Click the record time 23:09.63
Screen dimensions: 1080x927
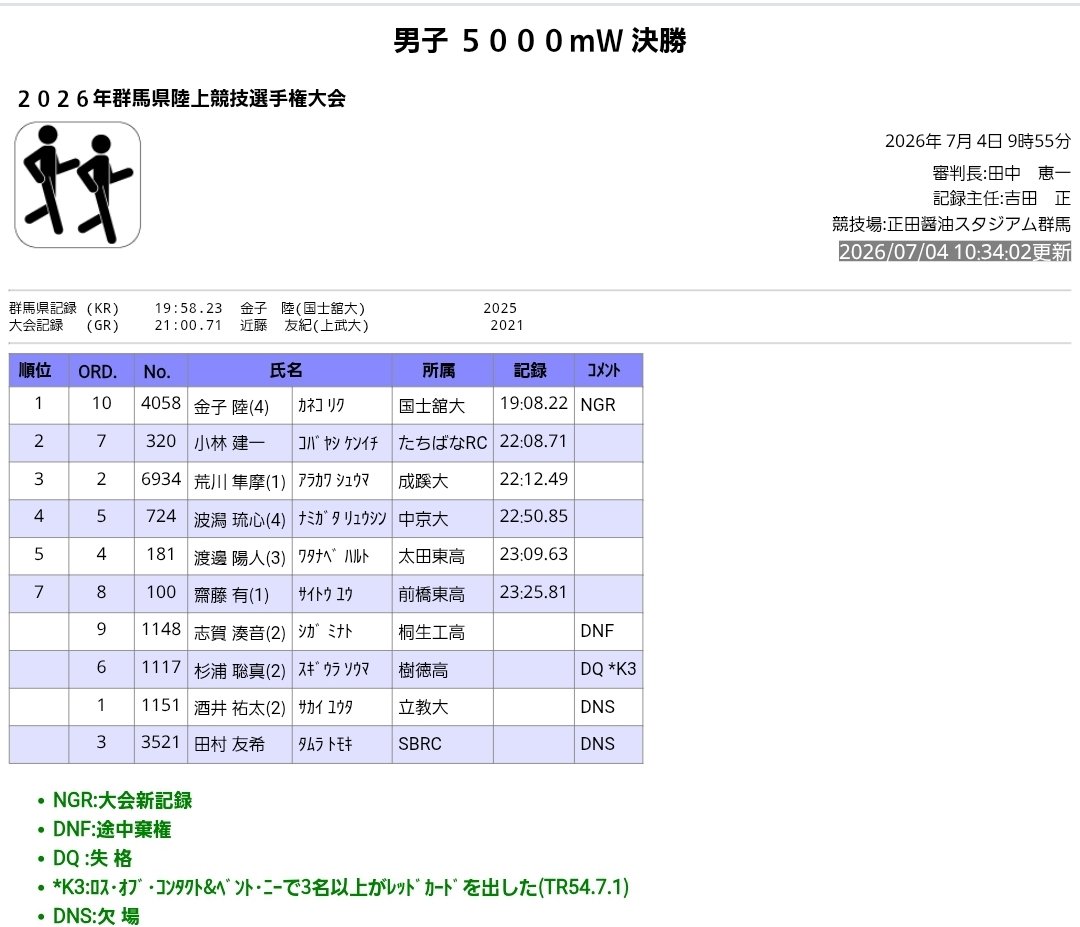534,554
